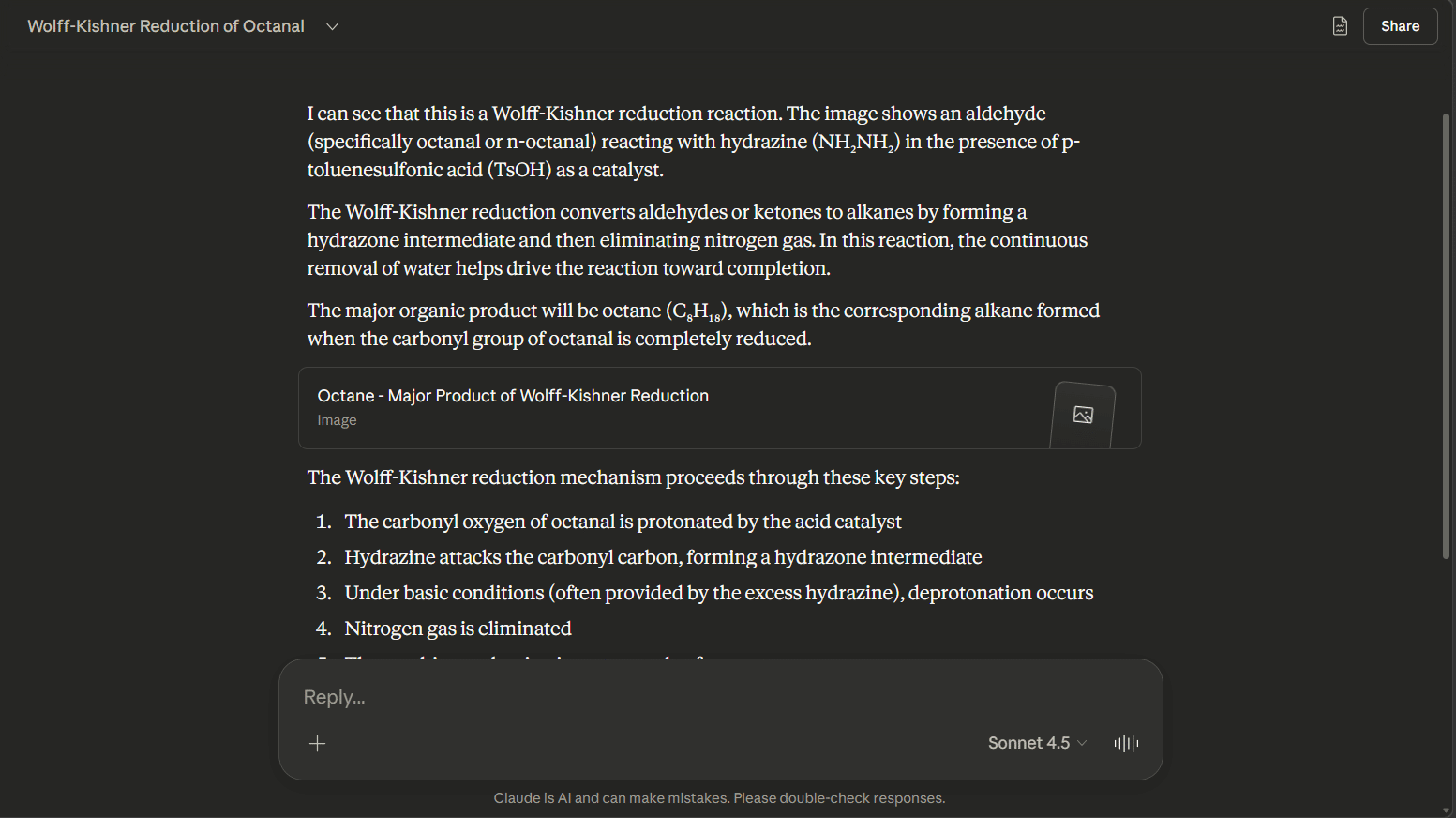
Task: Click the "Image" label under artifact title
Action: [337, 420]
